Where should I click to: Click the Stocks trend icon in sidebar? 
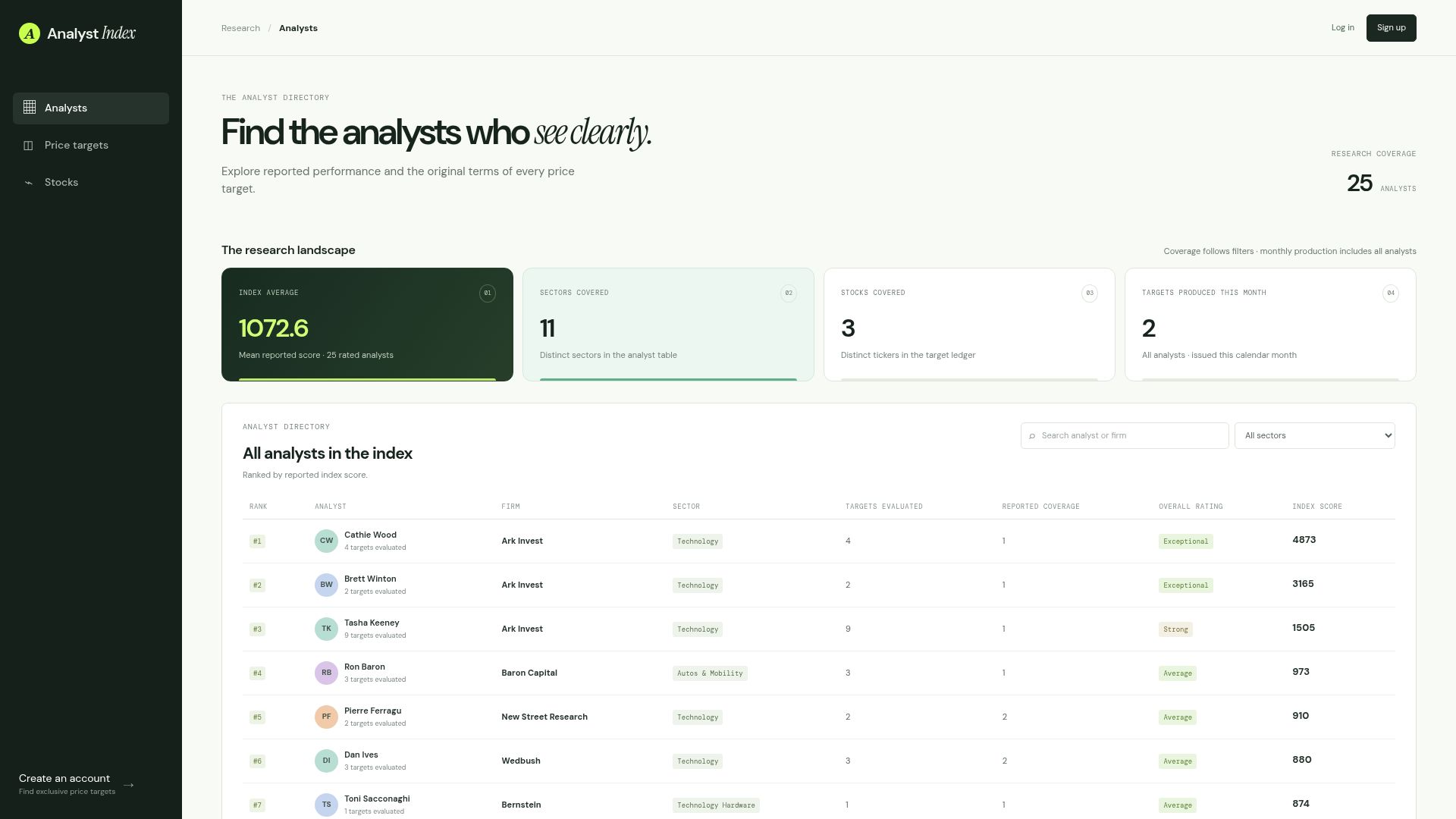tap(29, 183)
